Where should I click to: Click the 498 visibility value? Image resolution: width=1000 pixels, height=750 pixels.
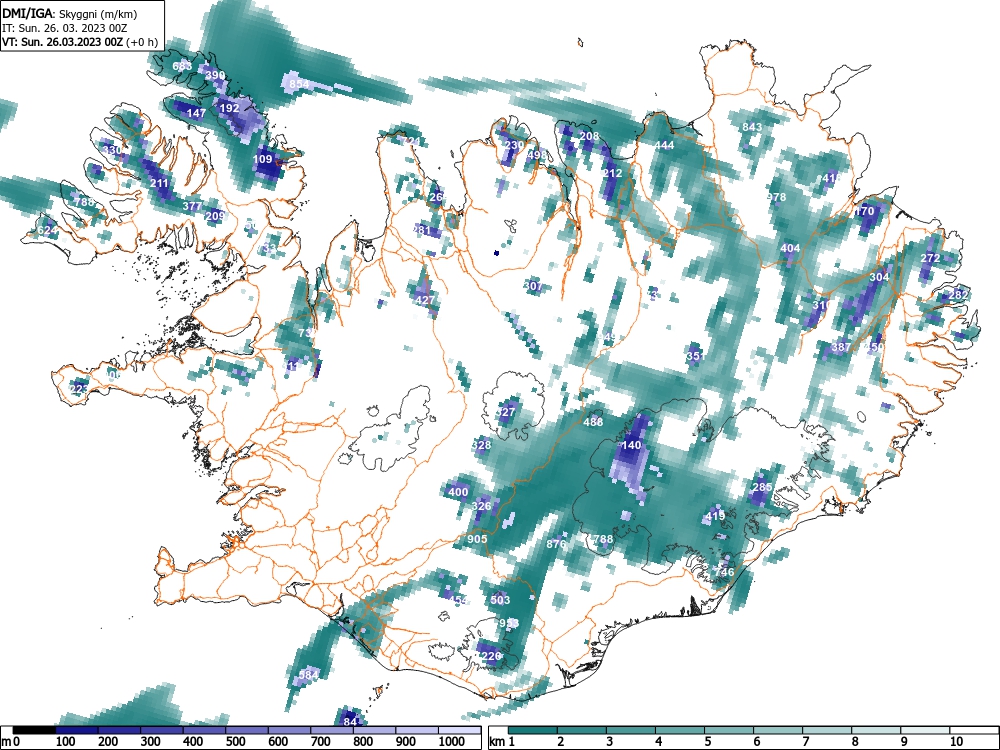538,155
